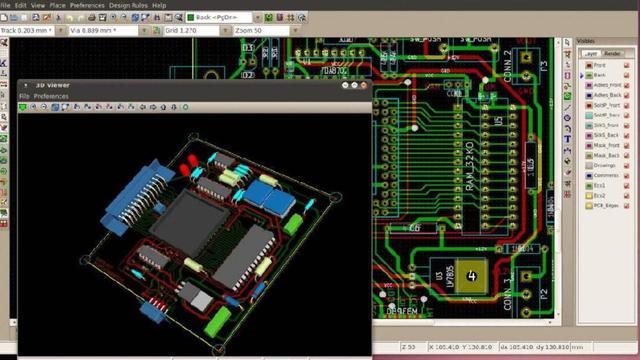The width and height of the screenshot is (640, 360).
Task: Select the add text tool (T icon)
Action: (x=567, y=139)
